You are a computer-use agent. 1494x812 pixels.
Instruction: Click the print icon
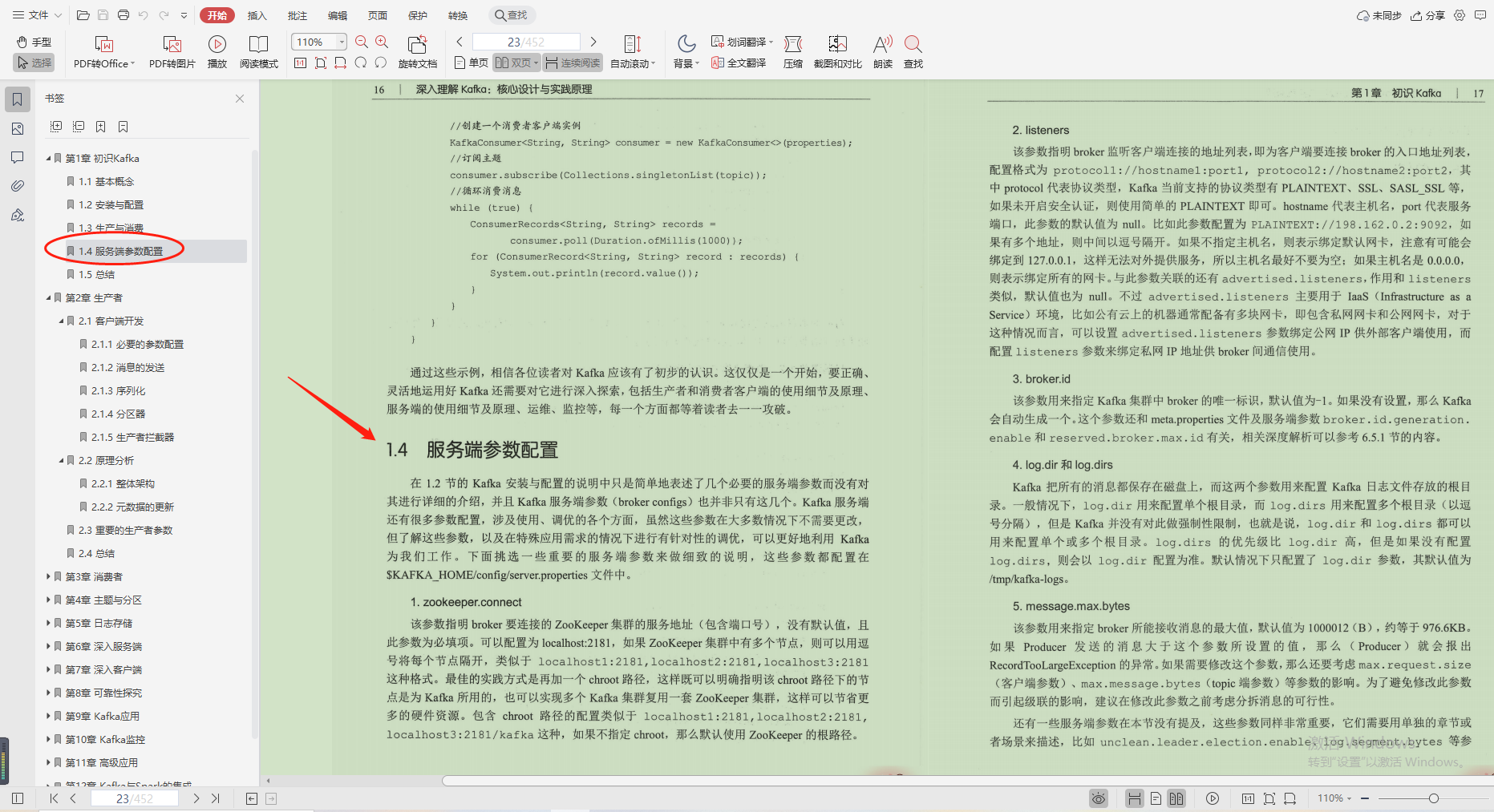(x=123, y=15)
